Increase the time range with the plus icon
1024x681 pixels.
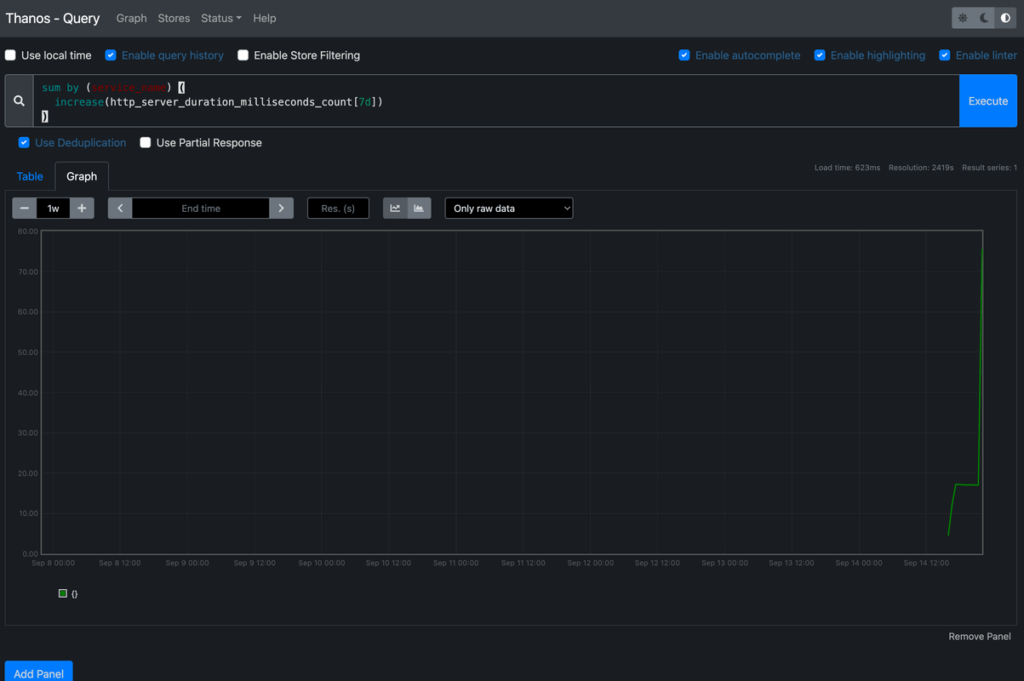tap(82, 208)
